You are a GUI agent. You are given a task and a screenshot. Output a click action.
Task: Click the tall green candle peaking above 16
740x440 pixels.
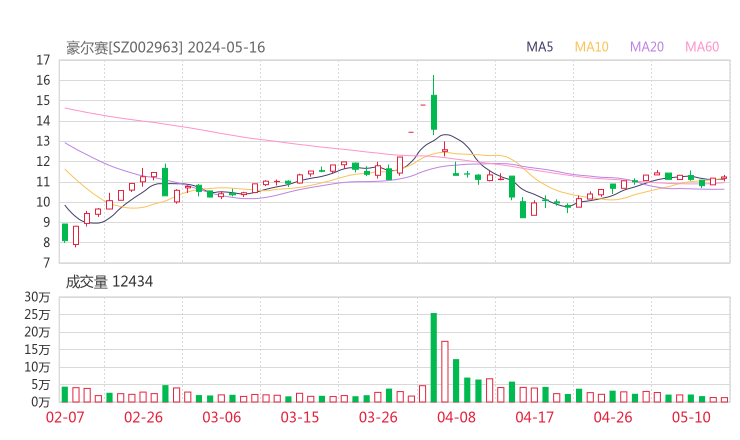coord(434,112)
